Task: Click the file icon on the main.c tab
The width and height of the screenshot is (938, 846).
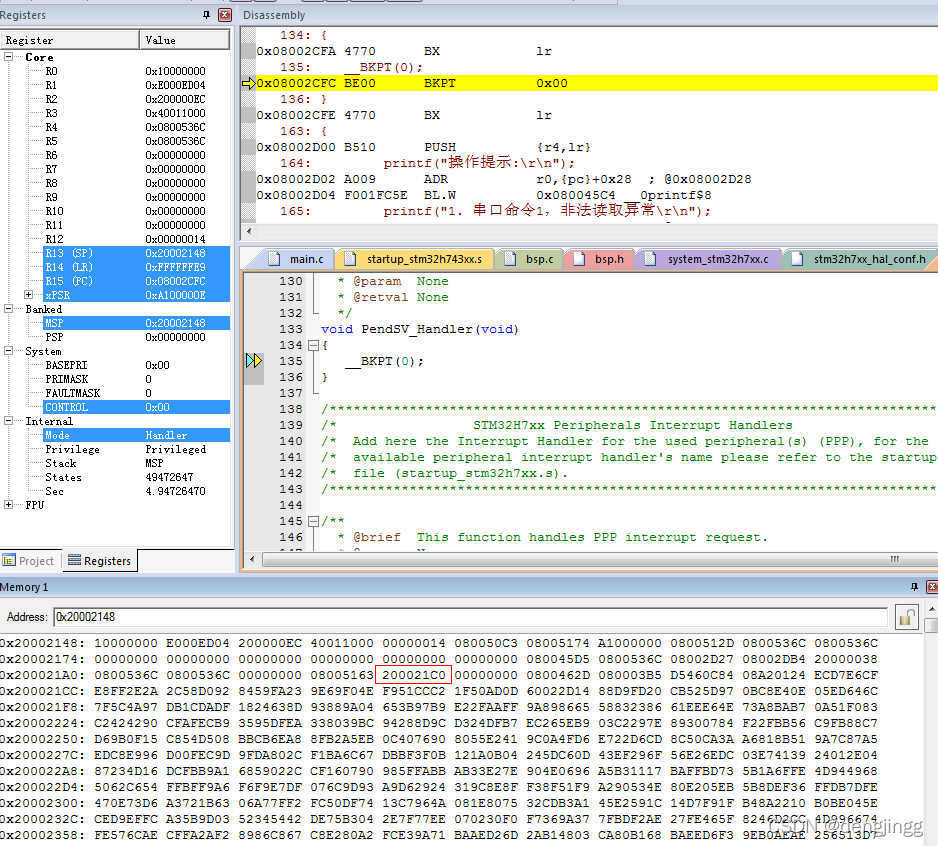Action: tap(272, 258)
